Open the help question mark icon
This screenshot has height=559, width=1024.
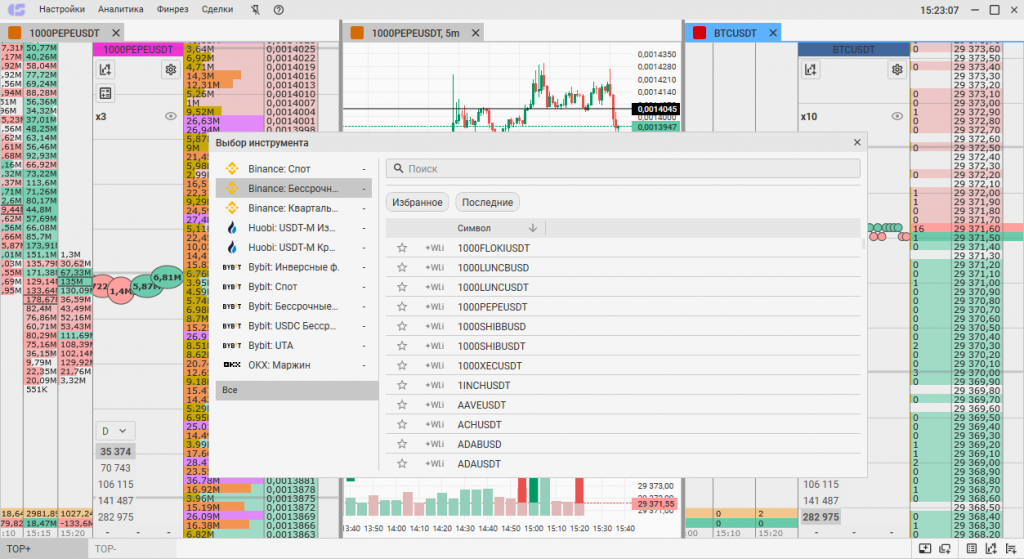pos(279,10)
